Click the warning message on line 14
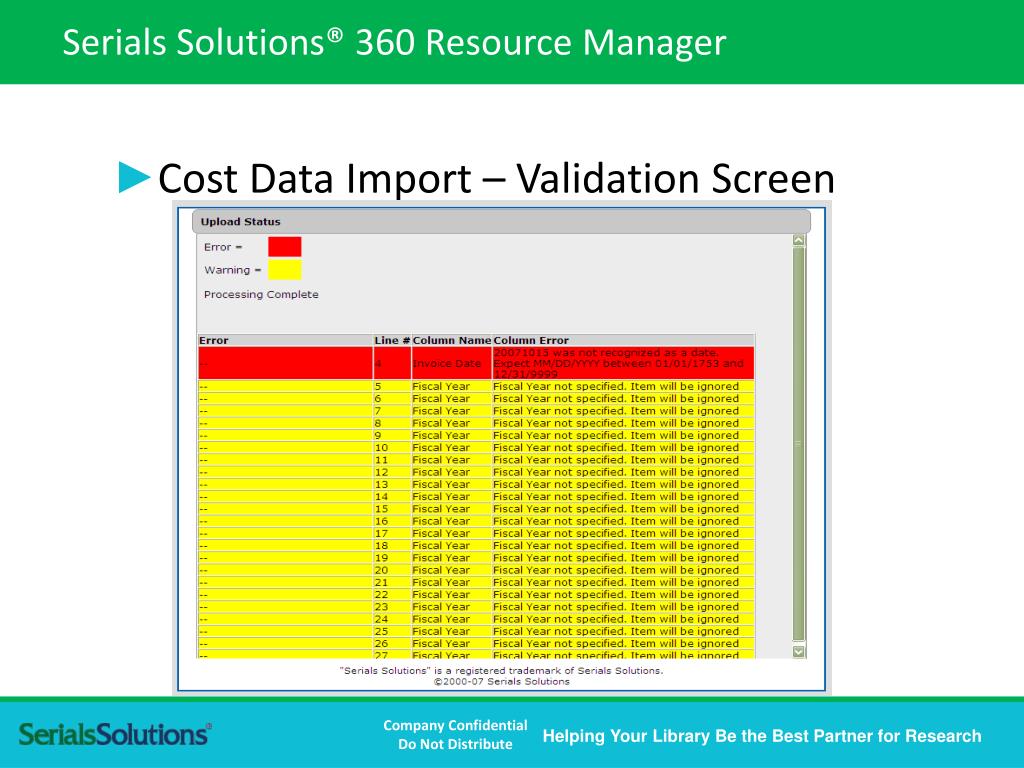The width and height of the screenshot is (1024, 768). pyautogui.click(x=623, y=496)
